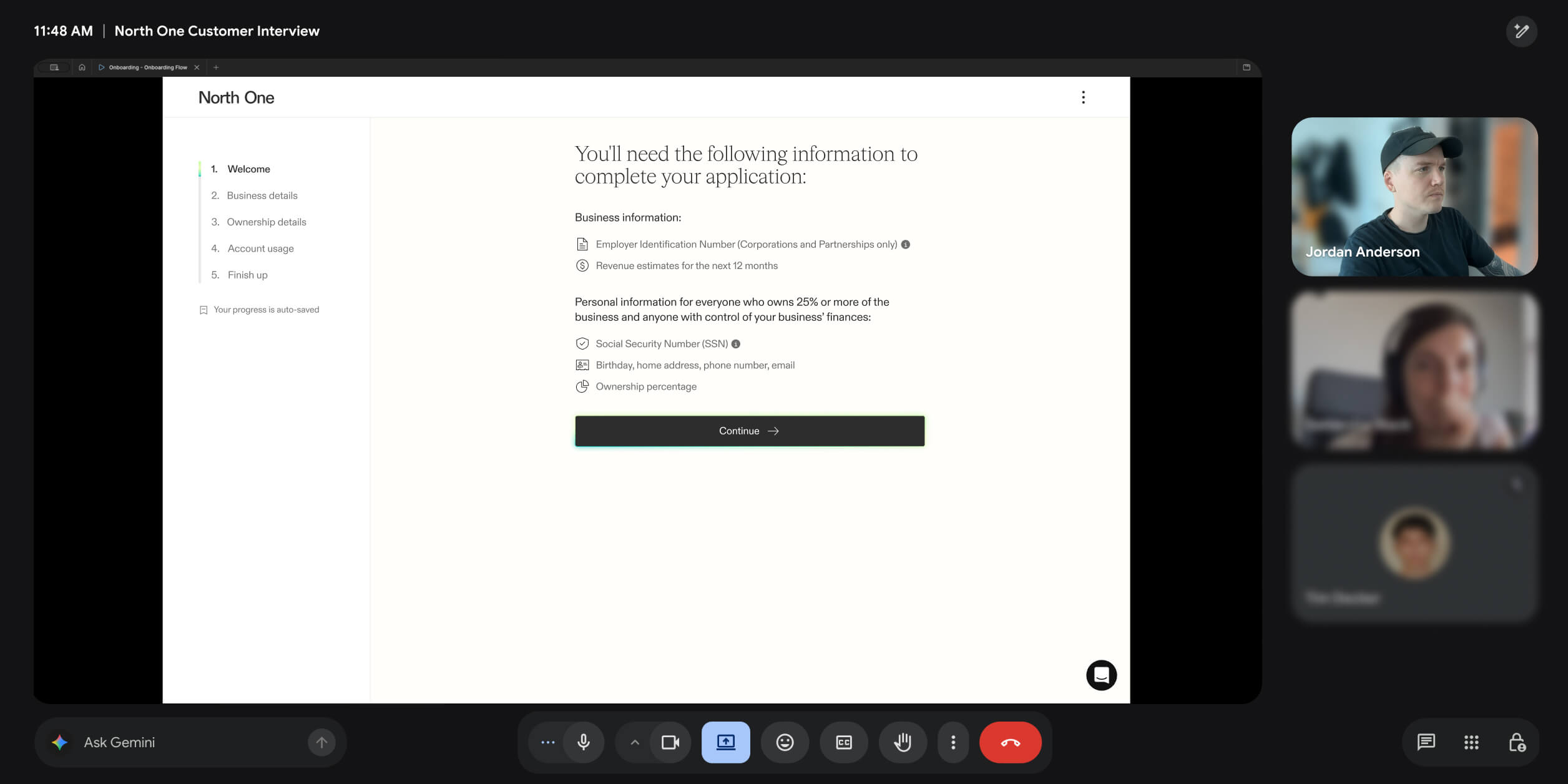The width and height of the screenshot is (1568, 784).
Task: Select Jordan Anderson's video tile
Action: (1414, 197)
